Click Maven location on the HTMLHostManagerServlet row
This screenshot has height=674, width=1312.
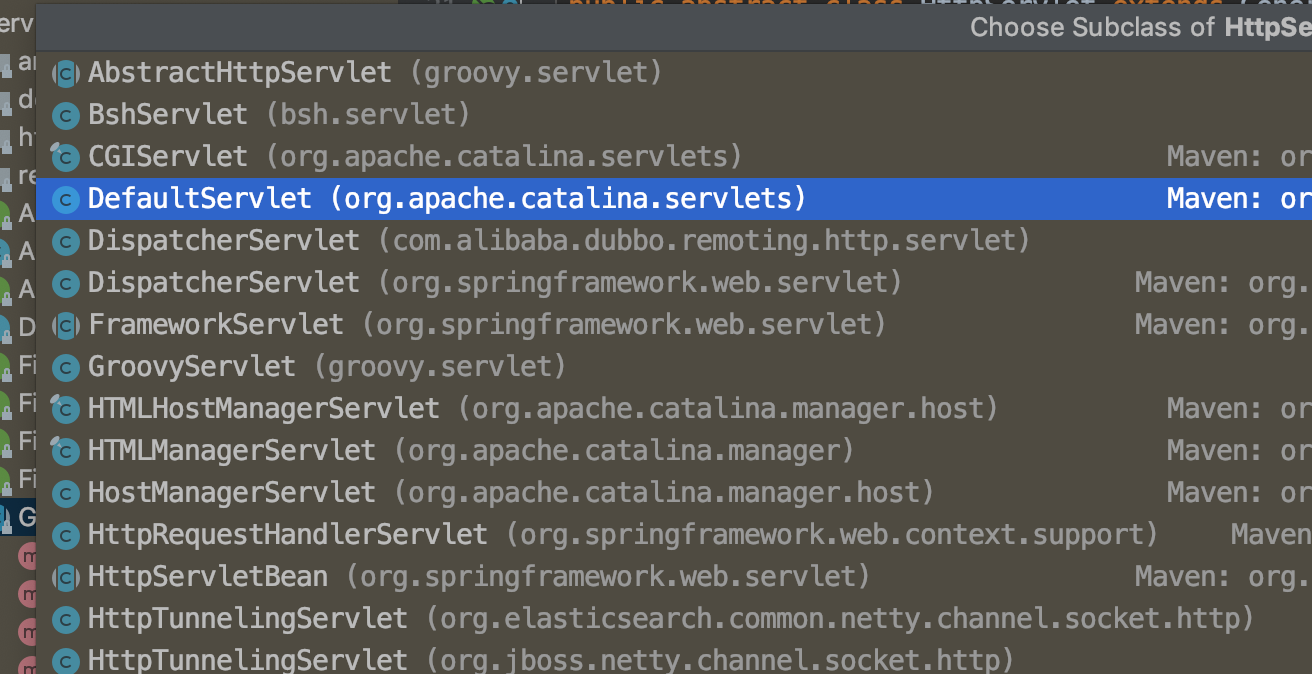pos(1239,409)
